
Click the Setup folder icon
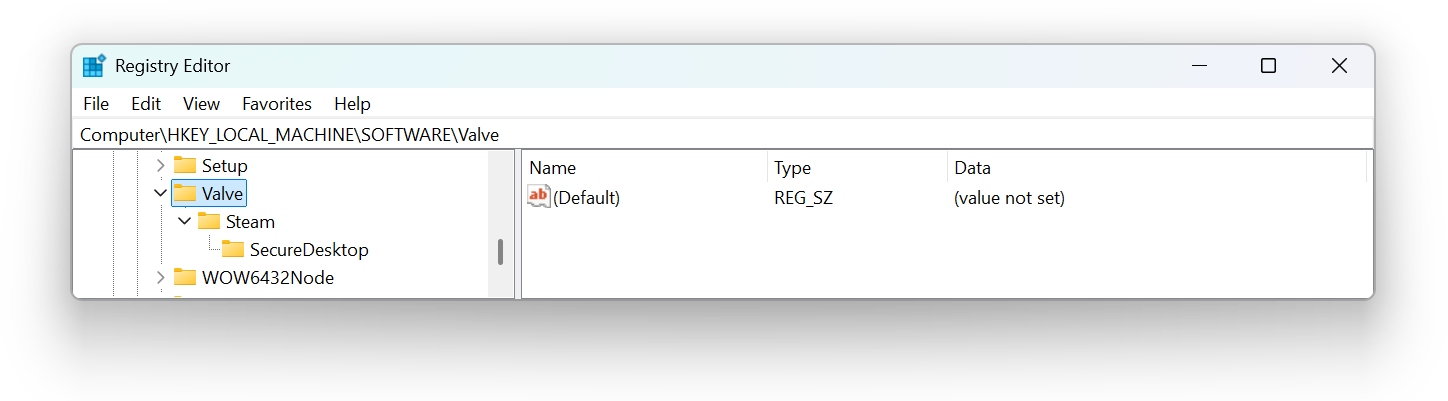point(185,165)
